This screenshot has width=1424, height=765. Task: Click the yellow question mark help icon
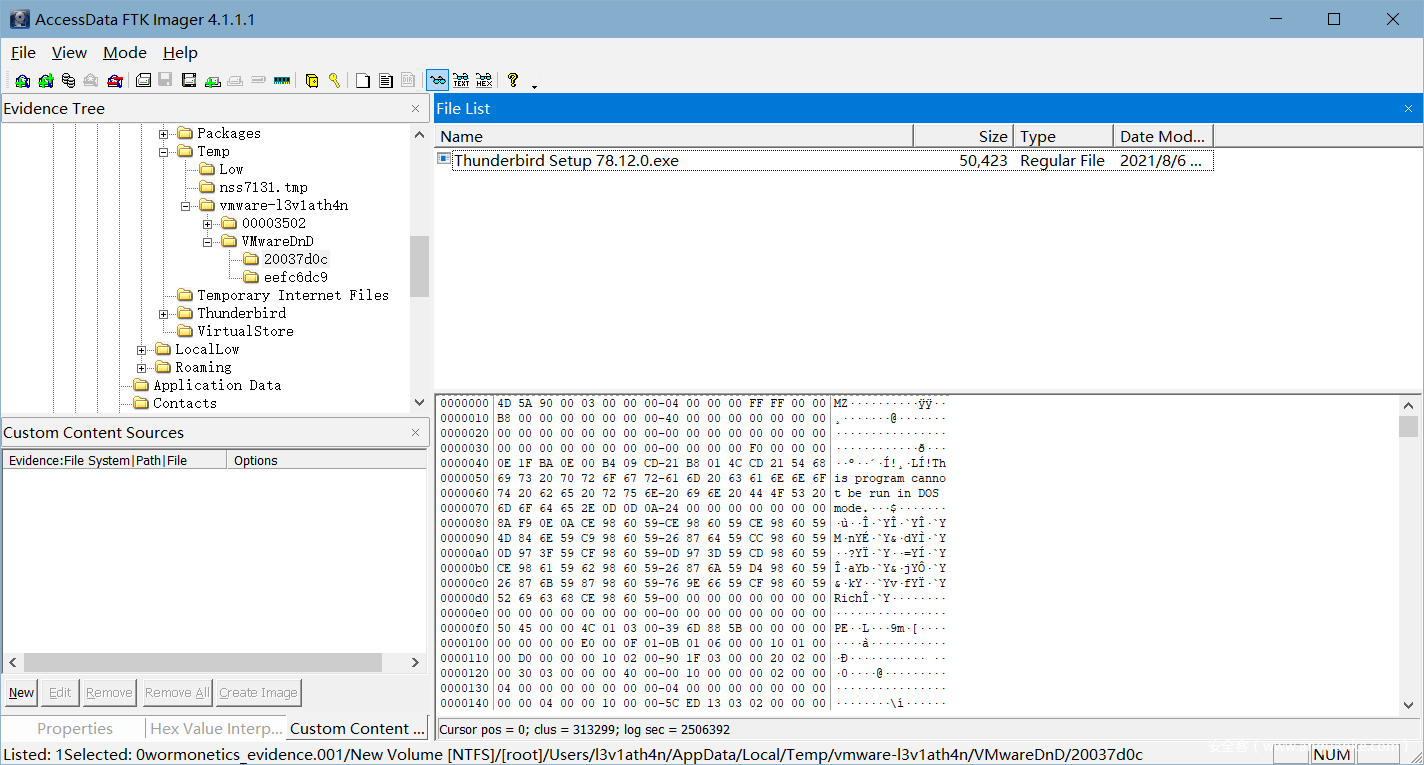click(x=513, y=81)
